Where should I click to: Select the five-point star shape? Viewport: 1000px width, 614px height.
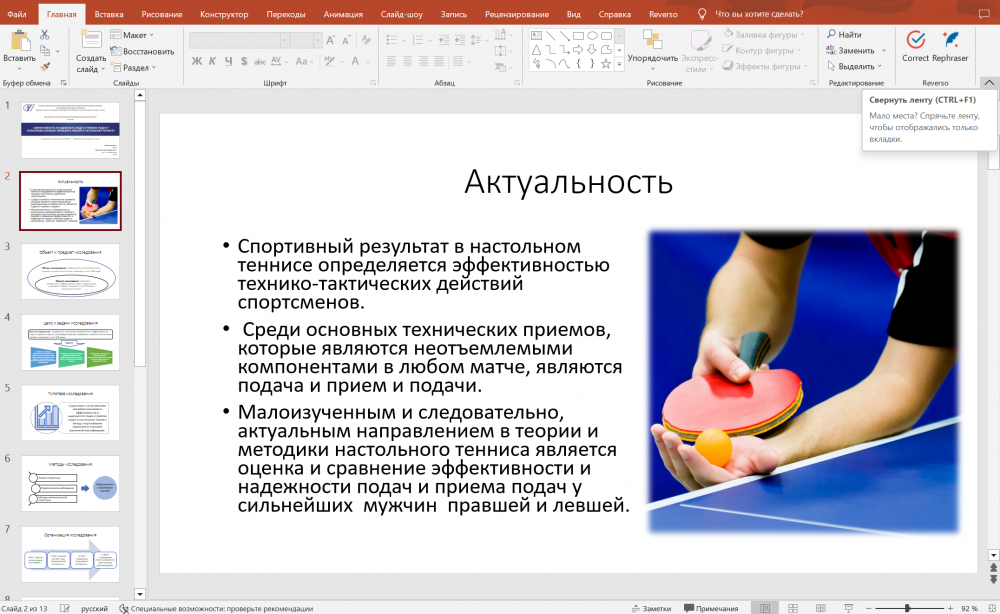pyautogui.click(x=606, y=64)
